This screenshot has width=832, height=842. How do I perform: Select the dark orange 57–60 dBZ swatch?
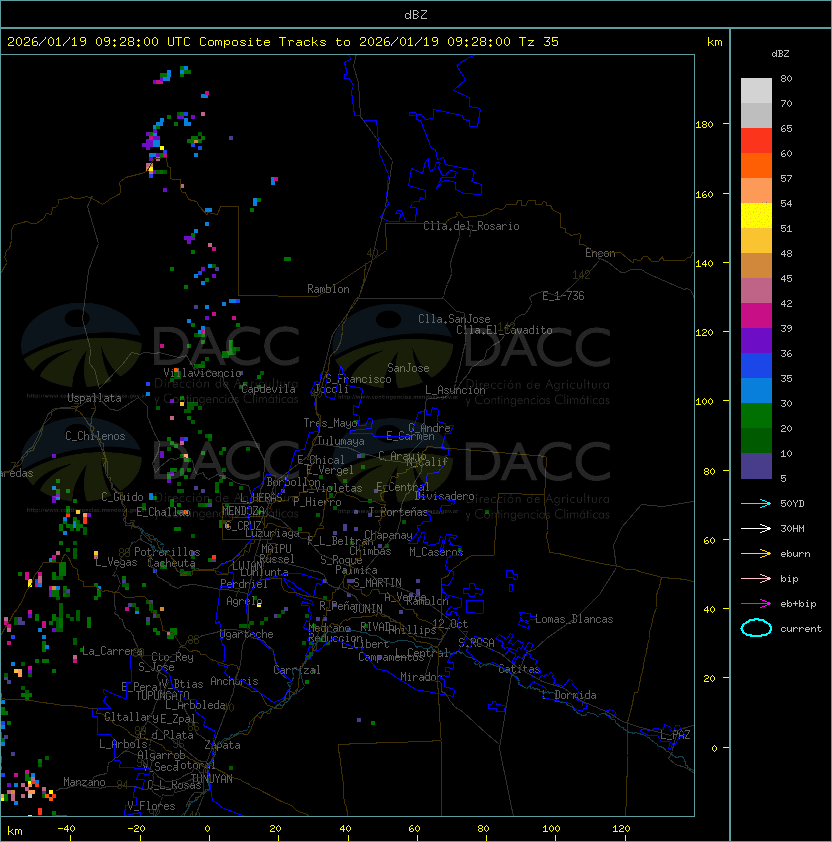tap(756, 165)
